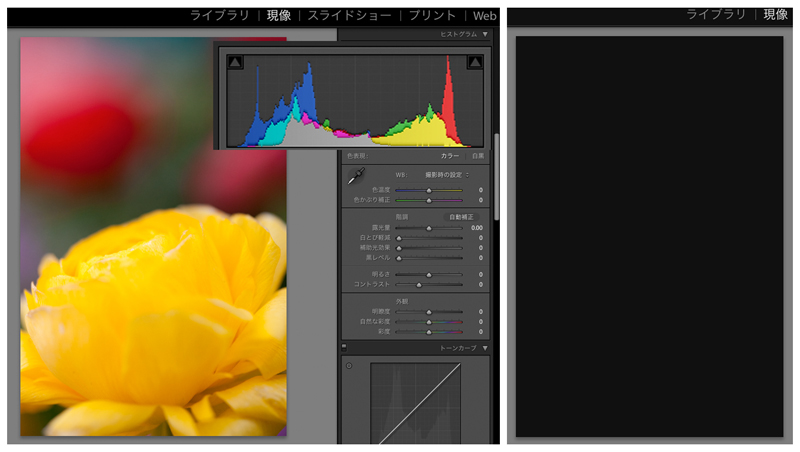Click the コントラスト slider handle
This screenshot has height=452, width=800.
pyautogui.click(x=419, y=285)
